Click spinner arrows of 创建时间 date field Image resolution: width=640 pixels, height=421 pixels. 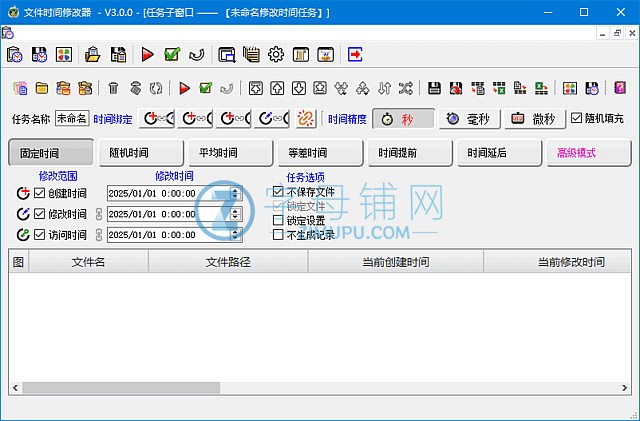coord(235,193)
